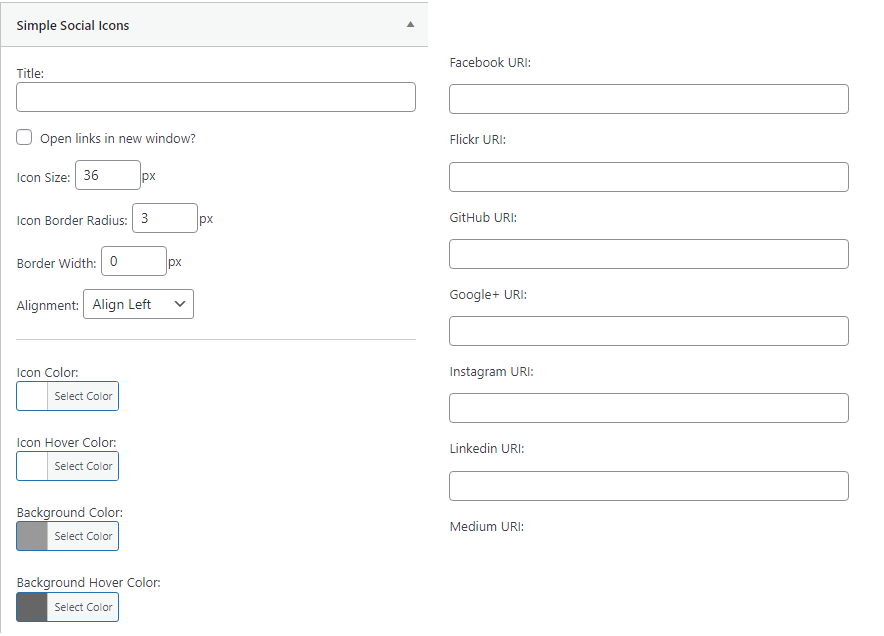Screen dimensions: 884x636
Task: Enable Open links in new window checkbox
Action: click(x=25, y=138)
